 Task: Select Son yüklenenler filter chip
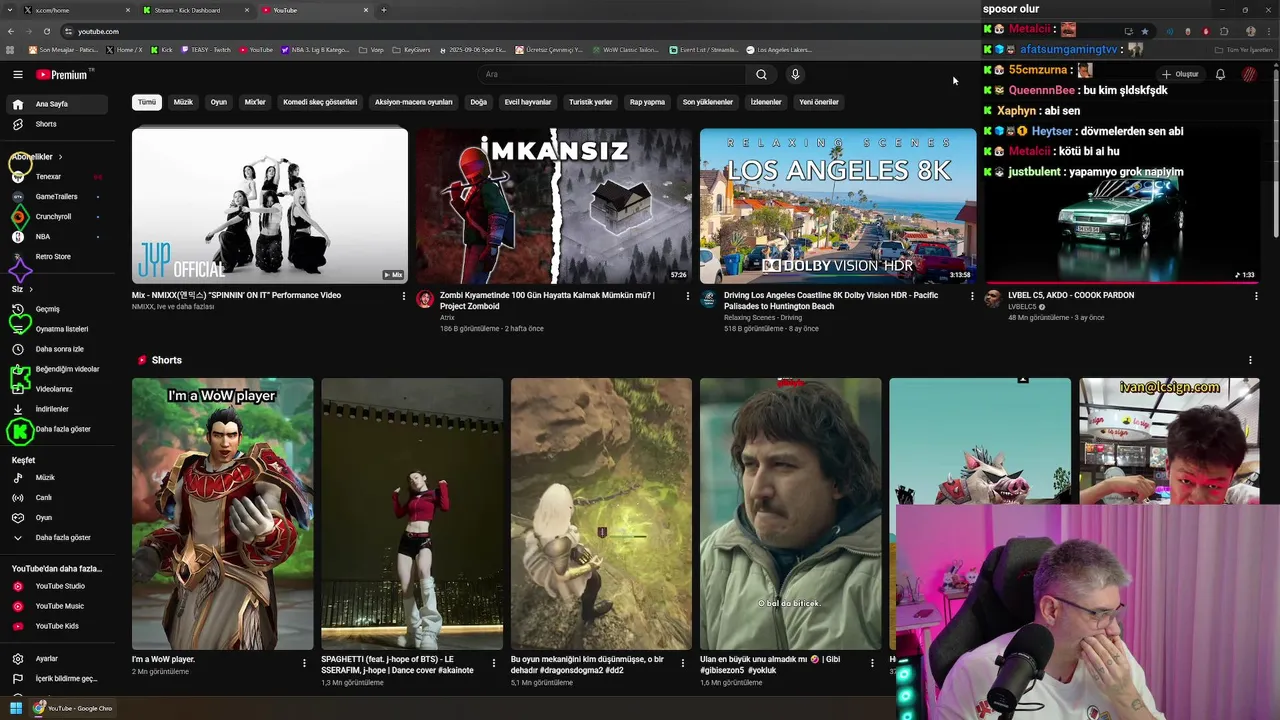[708, 102]
